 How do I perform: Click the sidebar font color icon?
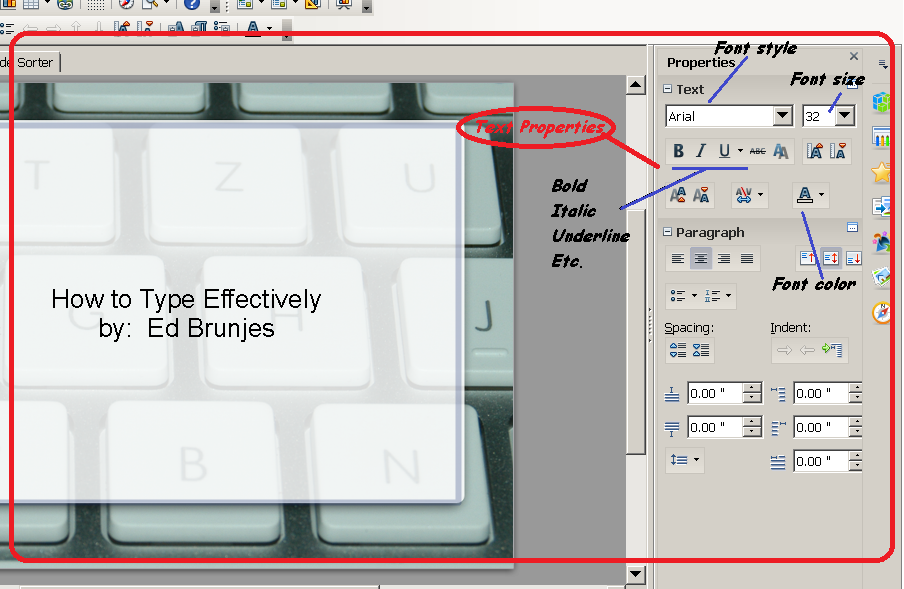805,195
